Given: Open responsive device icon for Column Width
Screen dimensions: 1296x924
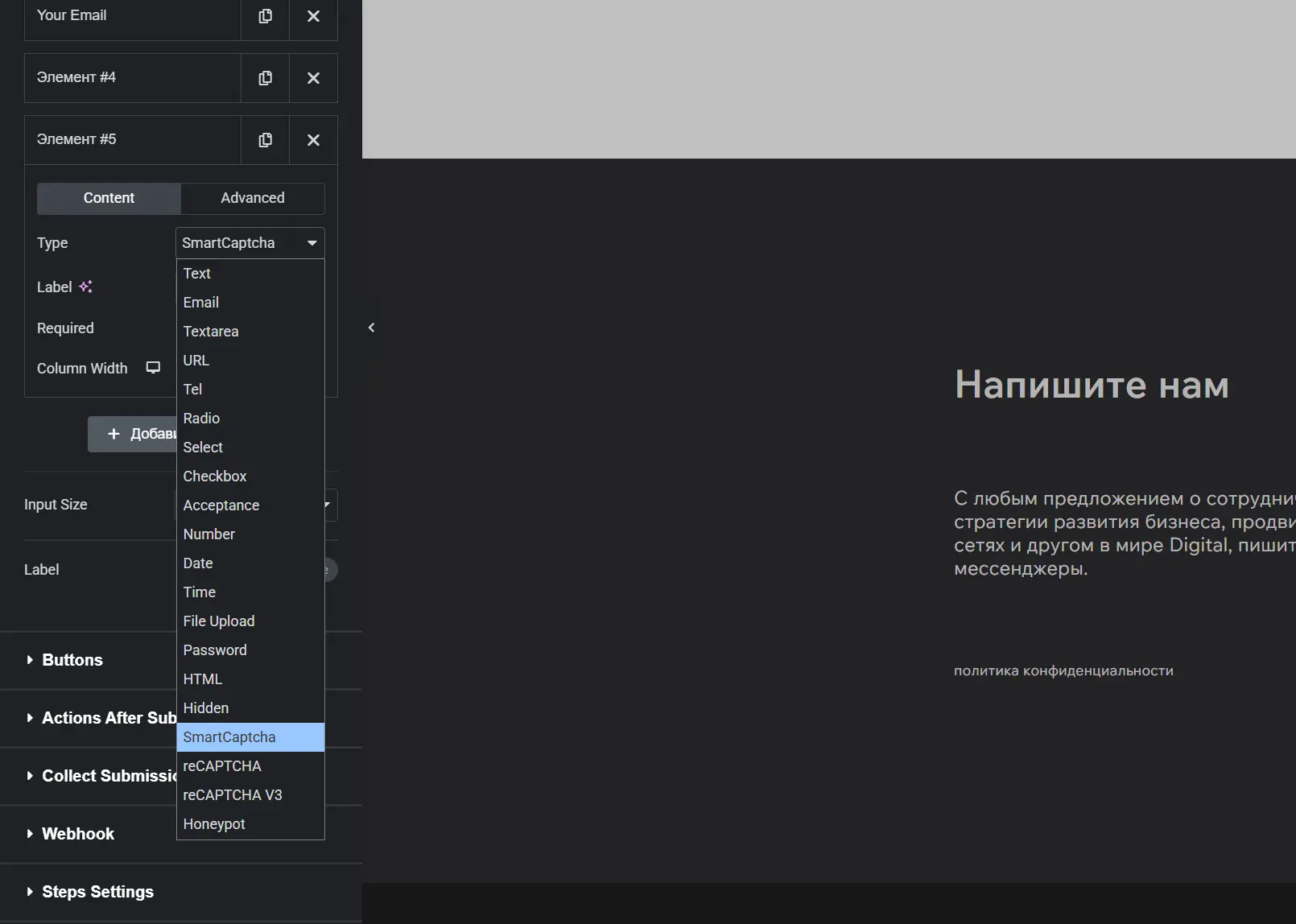Looking at the screenshot, I should click(153, 368).
